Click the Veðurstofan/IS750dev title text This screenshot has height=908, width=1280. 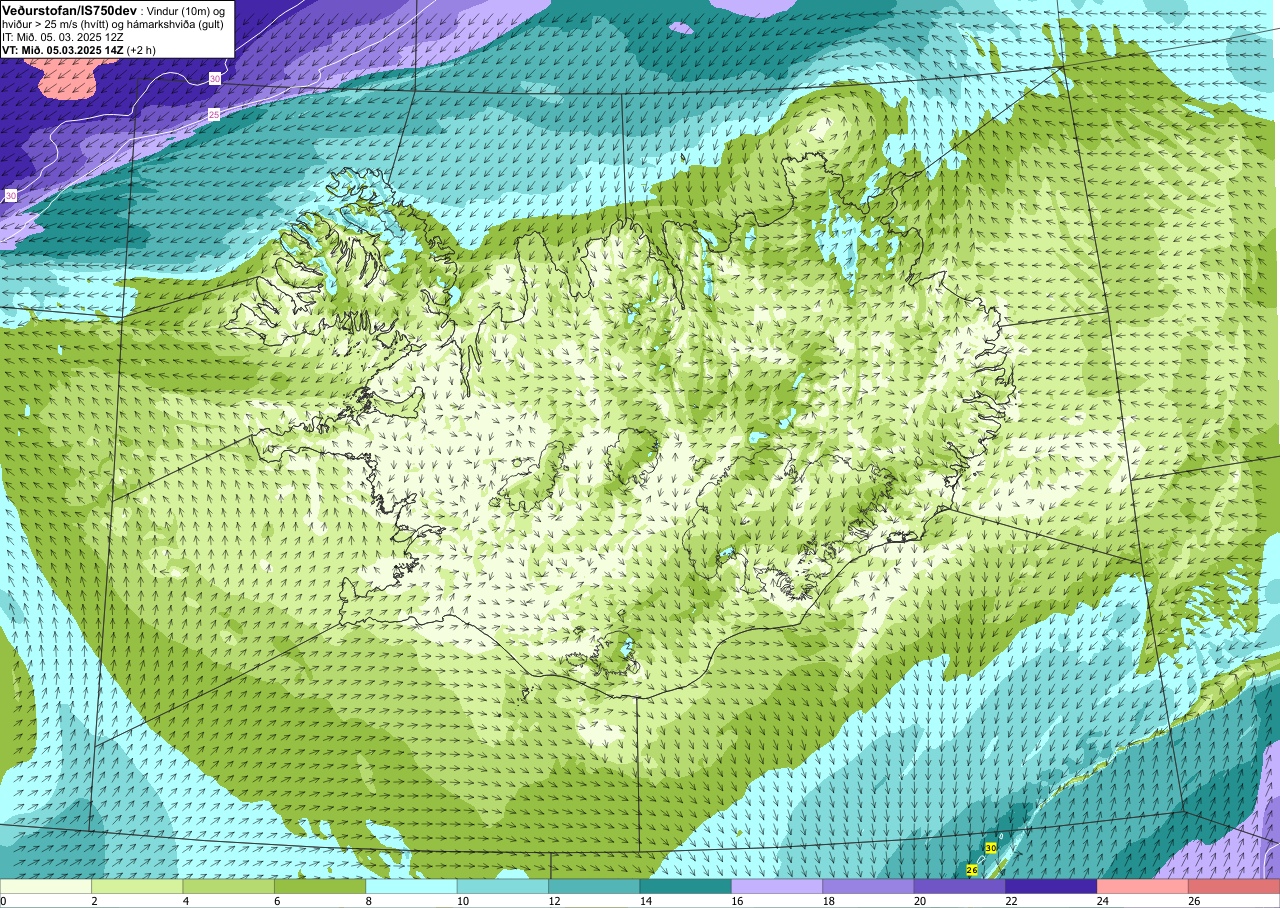click(69, 10)
